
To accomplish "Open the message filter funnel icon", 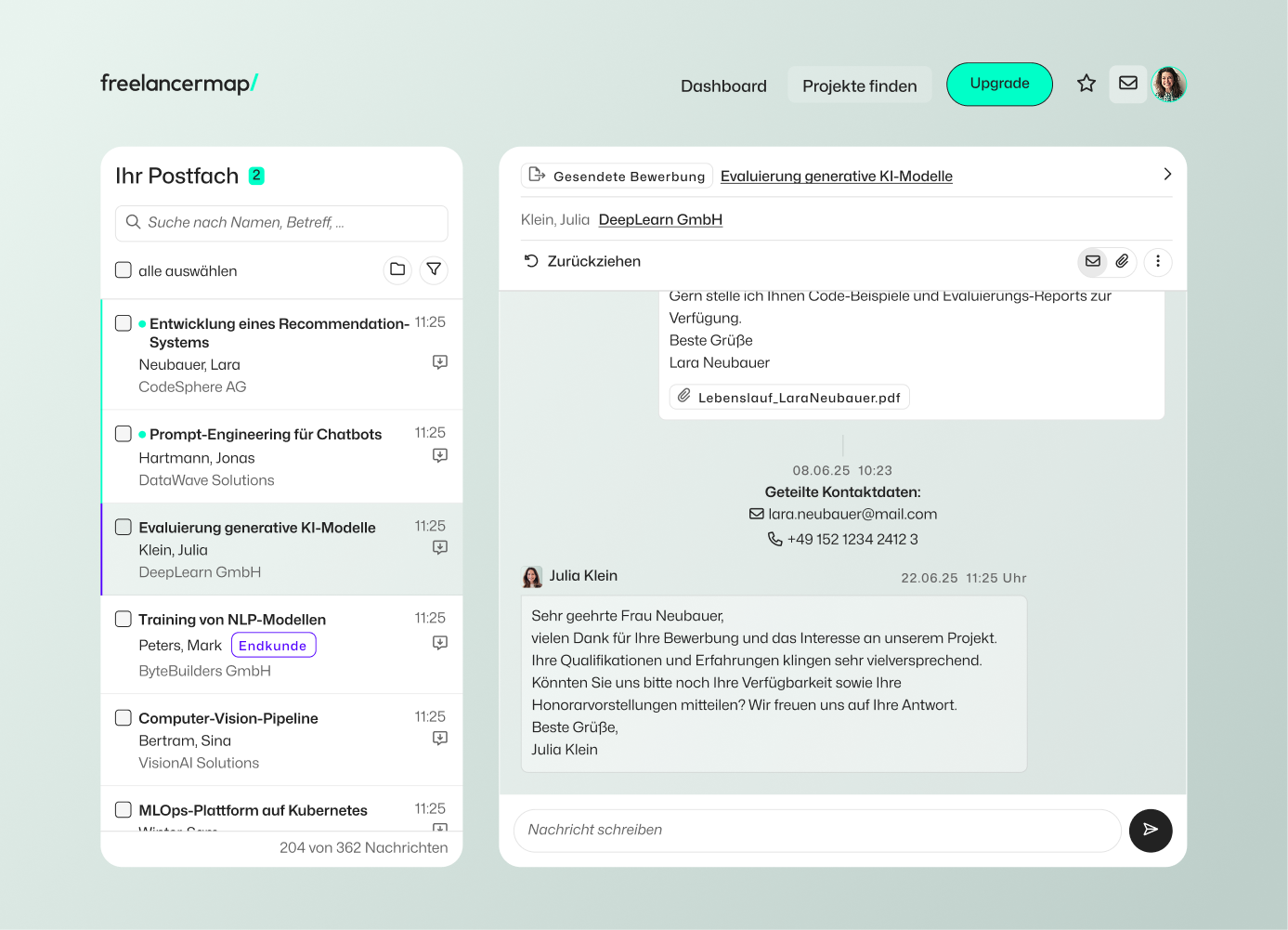I will pos(434,269).
